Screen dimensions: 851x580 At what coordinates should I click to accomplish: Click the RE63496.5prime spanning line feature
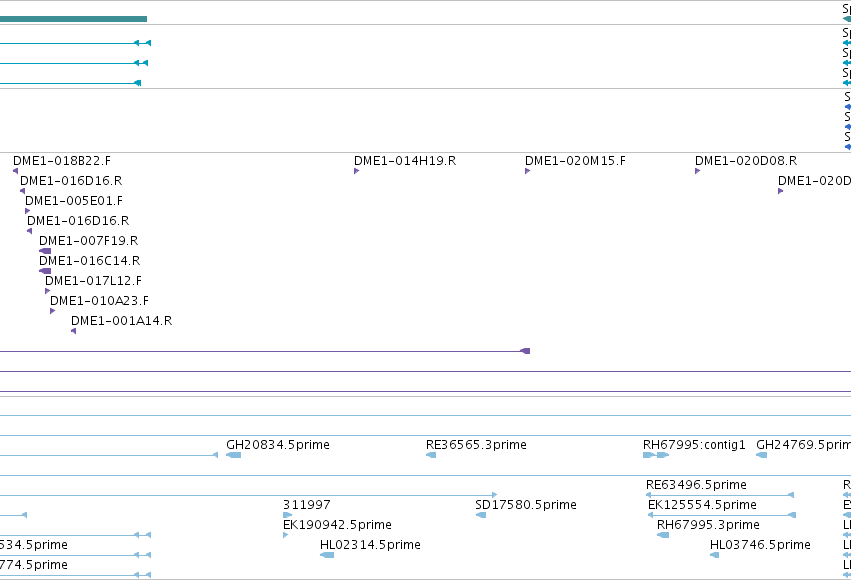coord(720,495)
